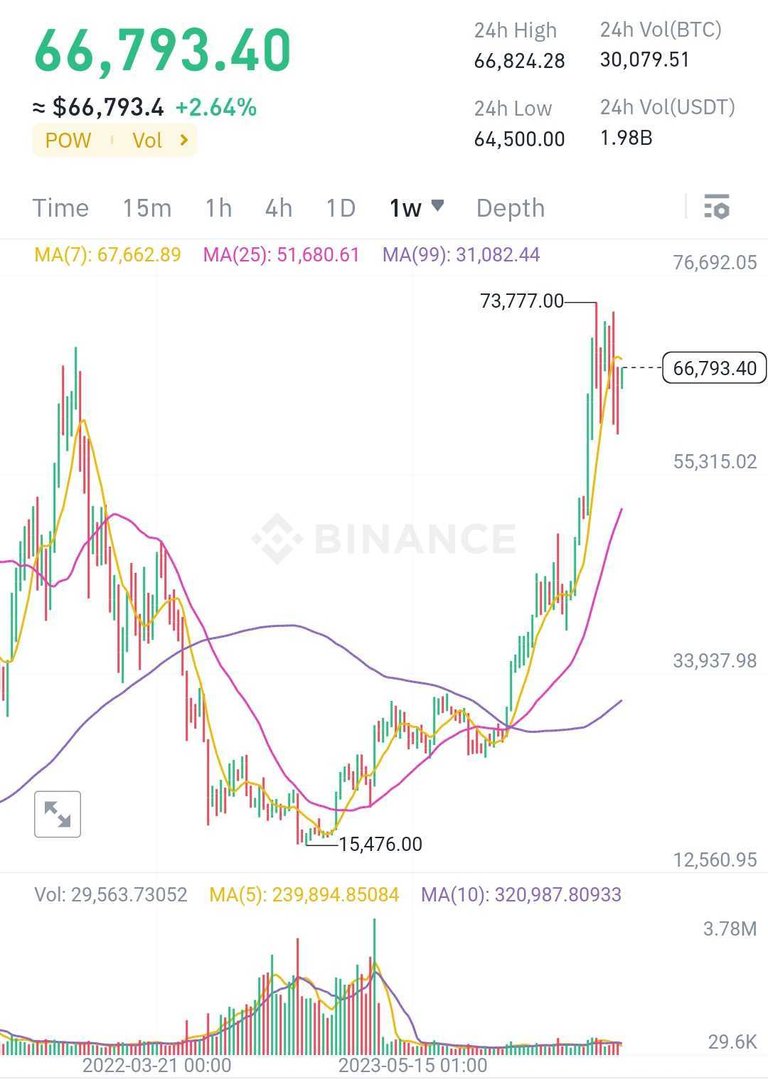Select the 4h interval
768x1079 pixels.
279,208
